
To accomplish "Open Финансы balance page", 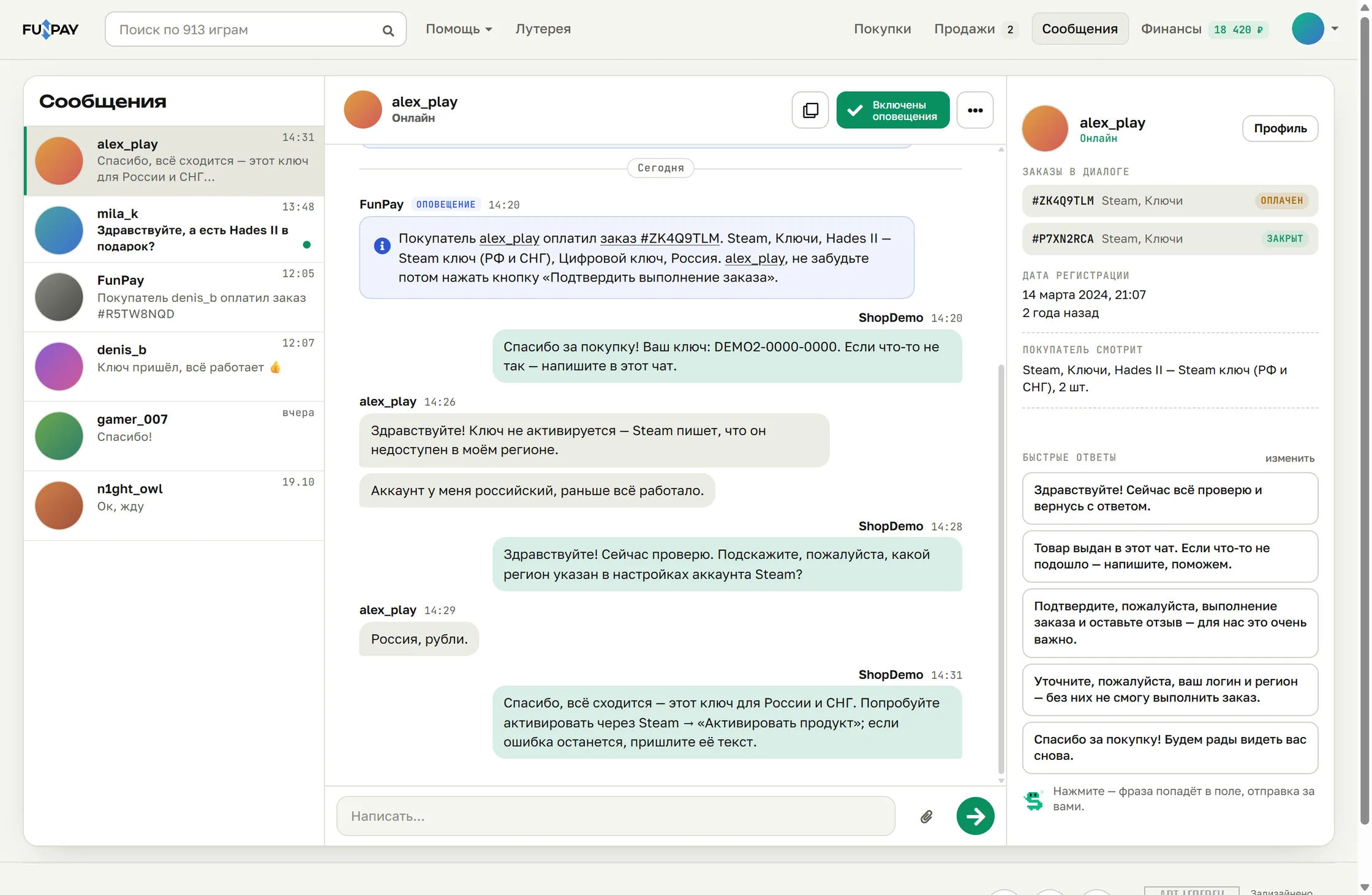I will pyautogui.click(x=1170, y=29).
